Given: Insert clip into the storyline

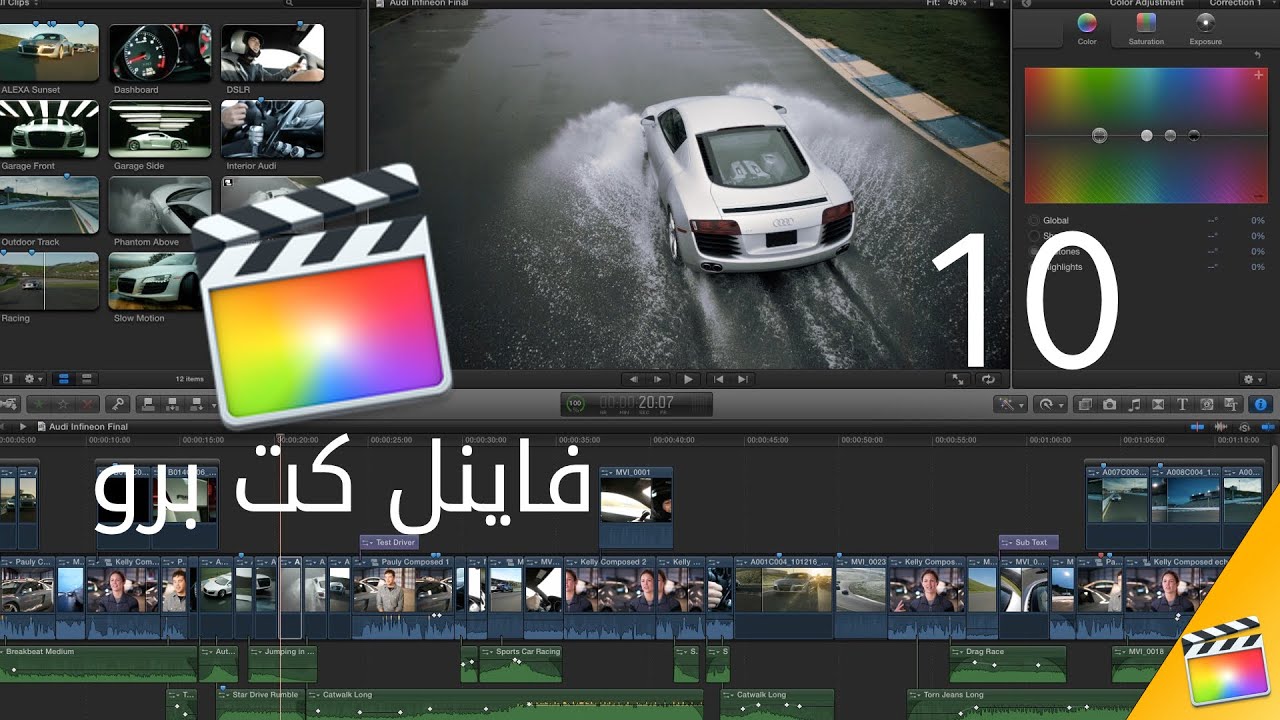Looking at the screenshot, I should click(172, 404).
